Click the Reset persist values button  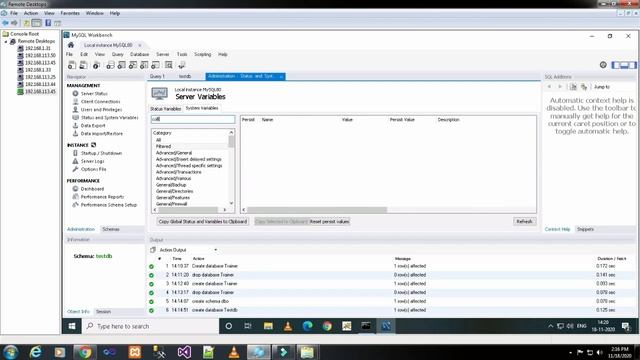pyautogui.click(x=329, y=222)
